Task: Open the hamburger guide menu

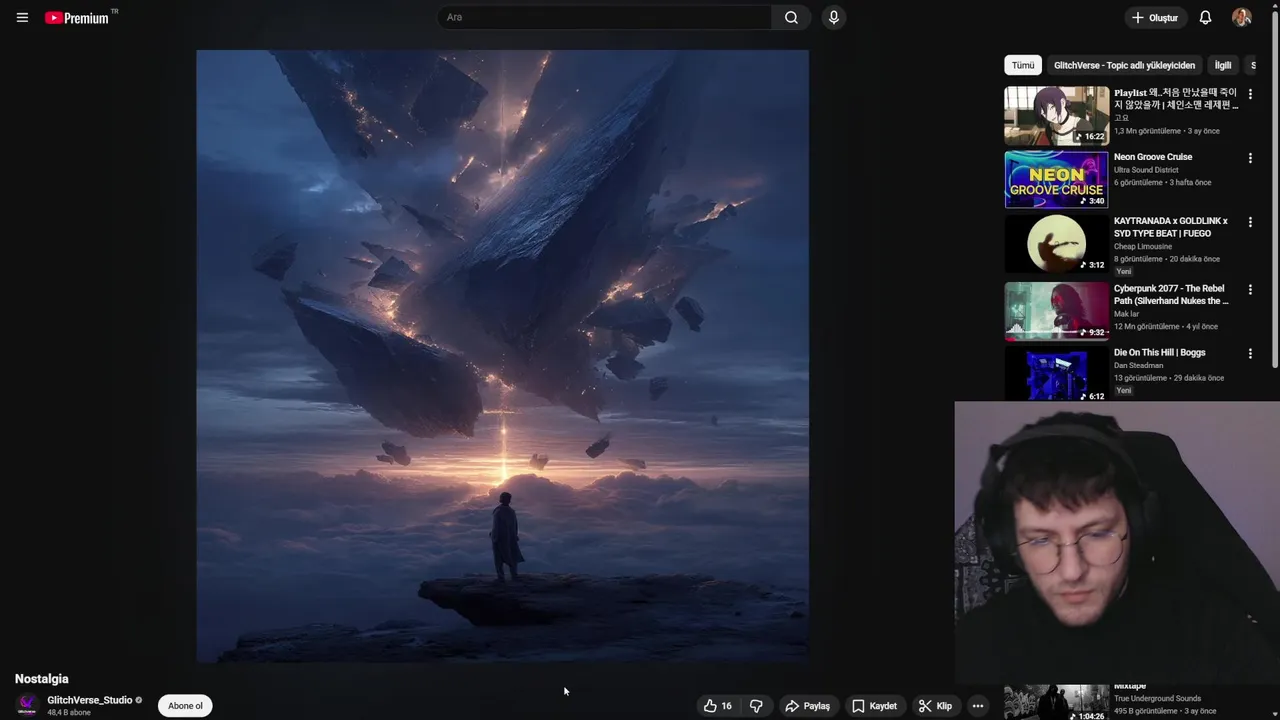Action: [x=22, y=17]
